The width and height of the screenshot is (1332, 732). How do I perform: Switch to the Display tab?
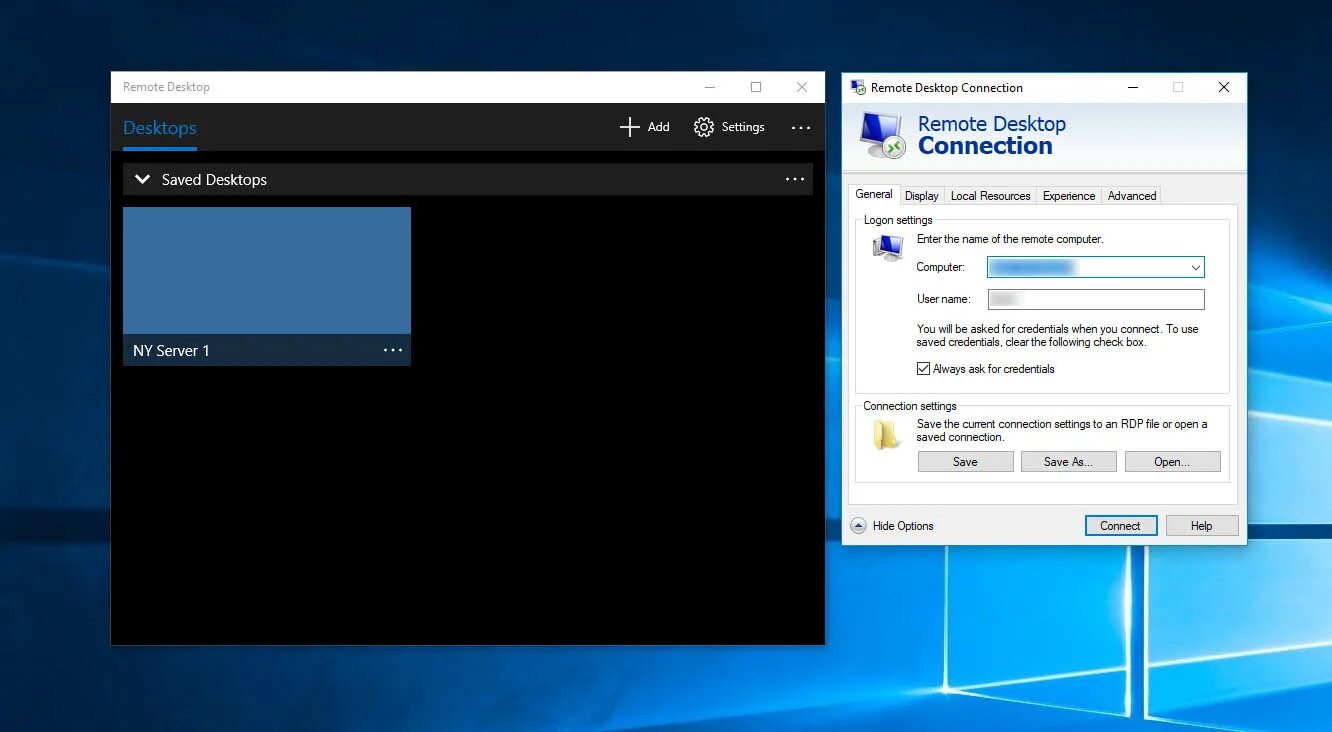pyautogui.click(x=922, y=196)
